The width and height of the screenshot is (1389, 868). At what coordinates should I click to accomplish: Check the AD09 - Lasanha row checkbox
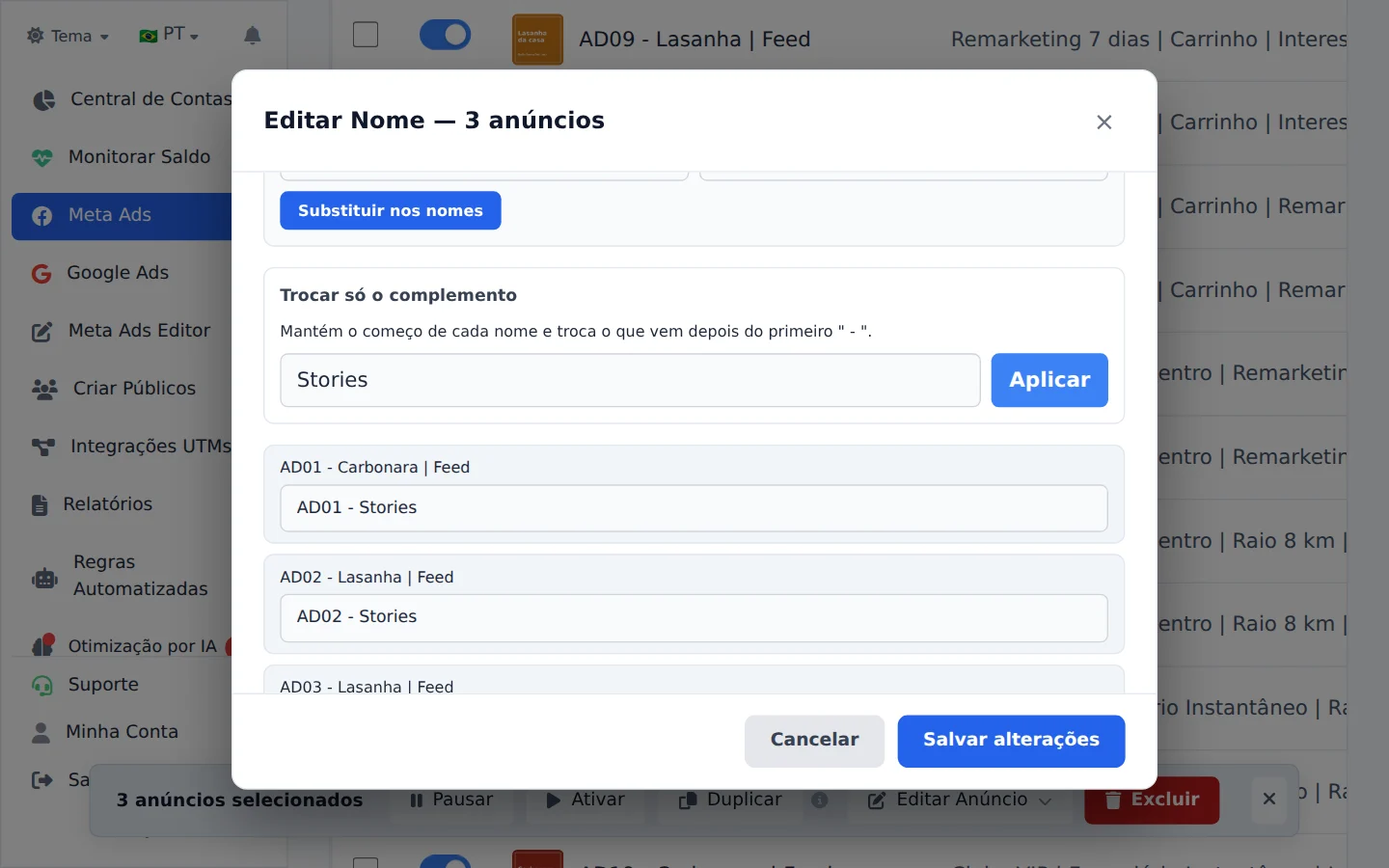coord(366,35)
